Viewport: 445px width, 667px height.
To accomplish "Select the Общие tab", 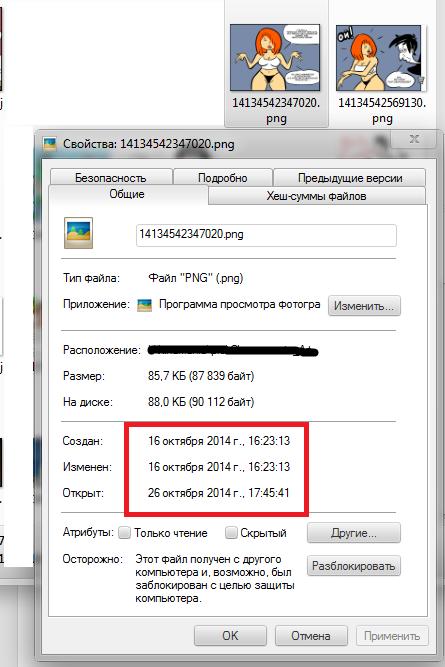I will [x=128, y=194].
